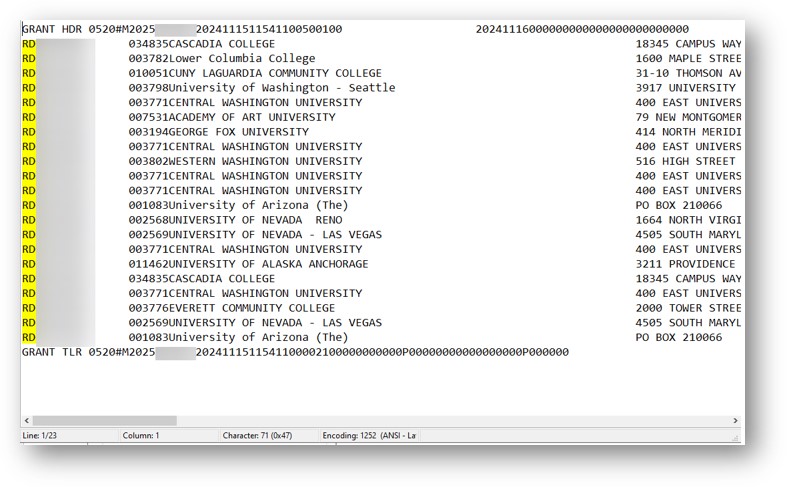This screenshot has height=487, width=787.
Task: Click the '2000 TOWER STREE' address
Action: coord(689,308)
